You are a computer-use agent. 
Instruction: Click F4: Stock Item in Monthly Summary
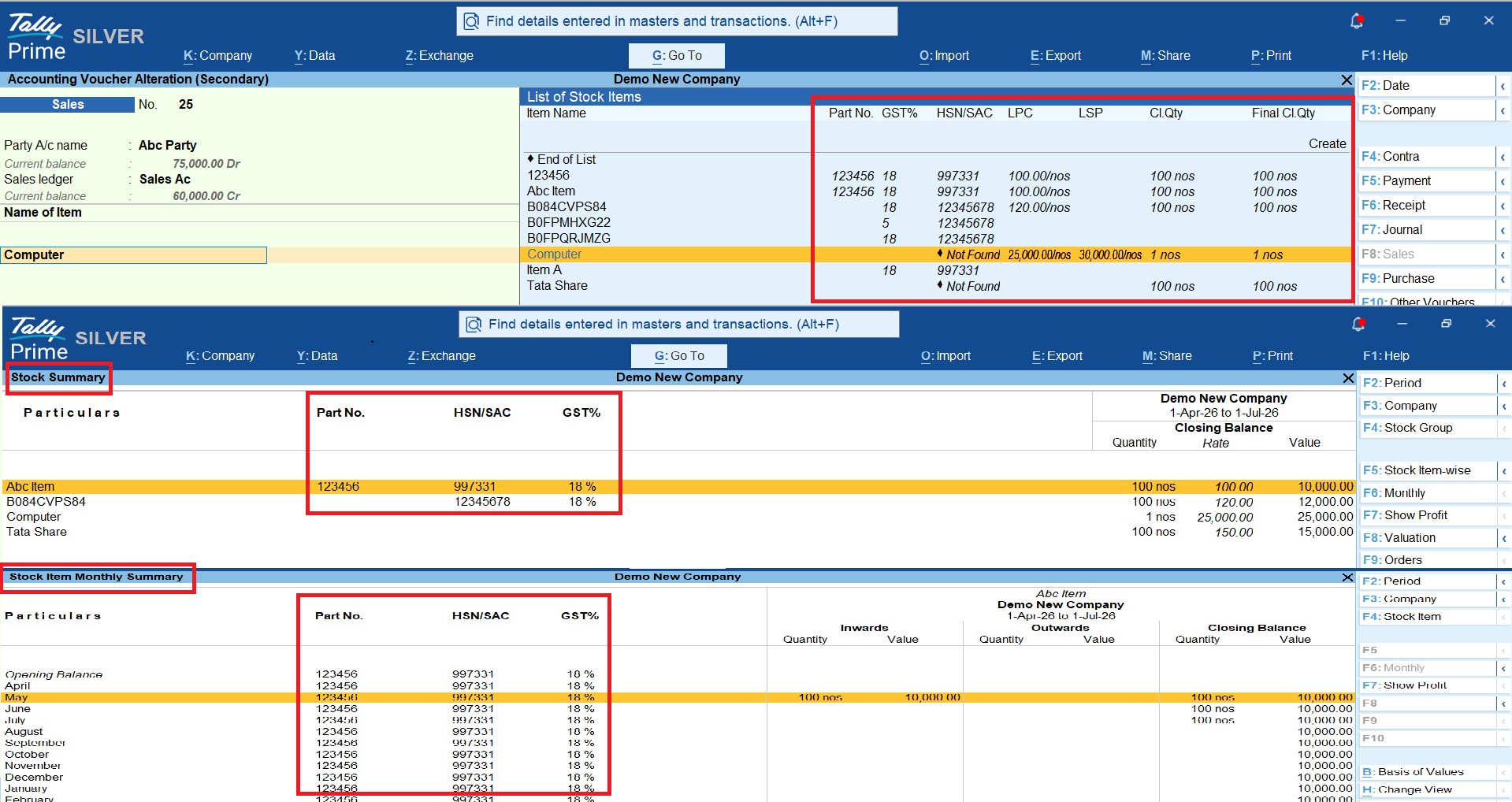(x=1428, y=617)
